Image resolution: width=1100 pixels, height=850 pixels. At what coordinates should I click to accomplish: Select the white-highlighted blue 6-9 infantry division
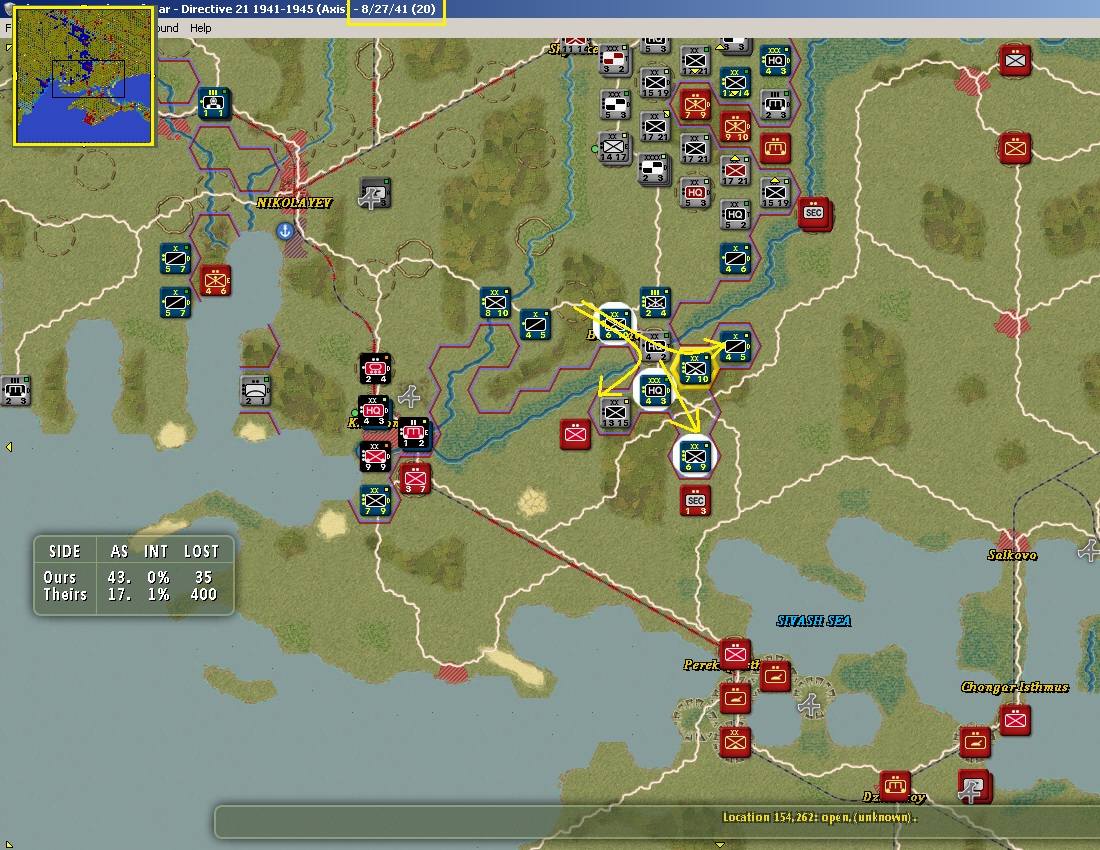tap(695, 456)
